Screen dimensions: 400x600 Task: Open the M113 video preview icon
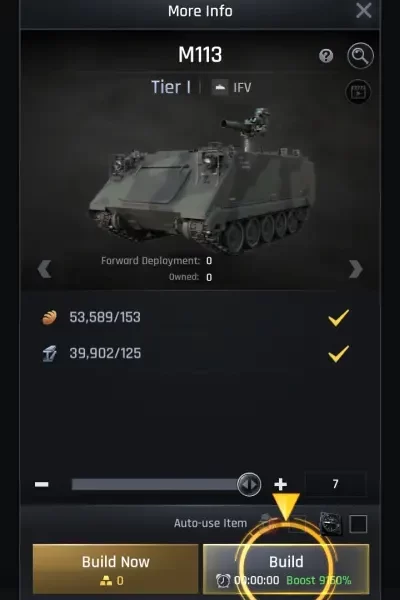pyautogui.click(x=358, y=92)
